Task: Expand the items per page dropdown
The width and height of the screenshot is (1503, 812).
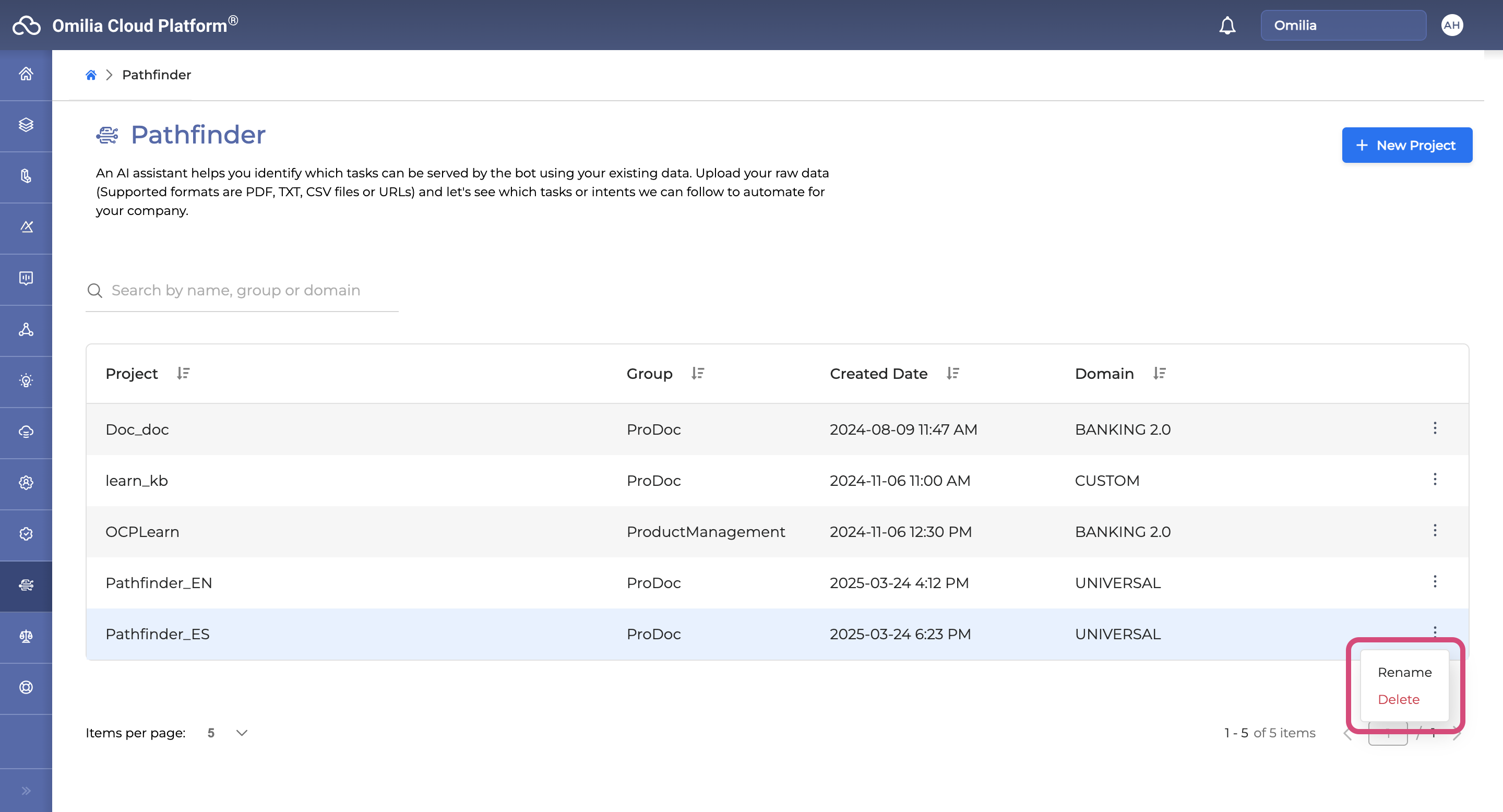Action: click(x=242, y=733)
